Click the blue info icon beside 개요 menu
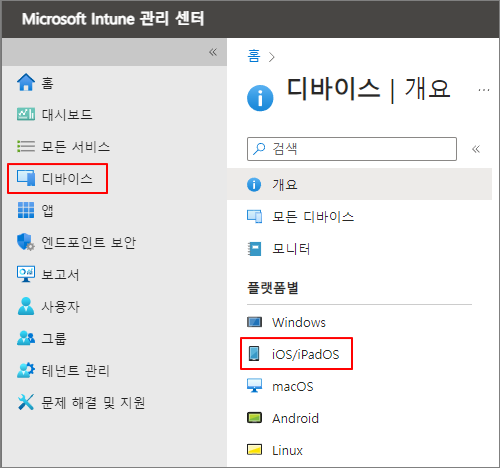 [254, 184]
